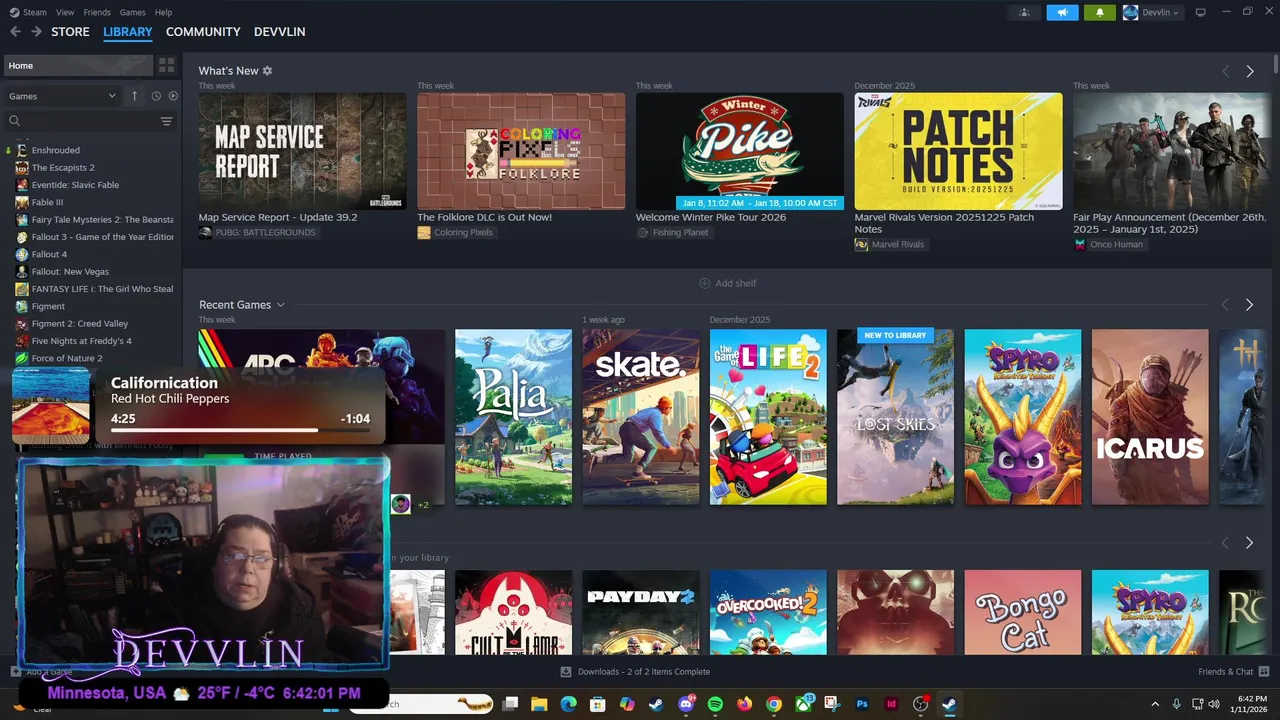Seek in Californication progress bar

240,431
